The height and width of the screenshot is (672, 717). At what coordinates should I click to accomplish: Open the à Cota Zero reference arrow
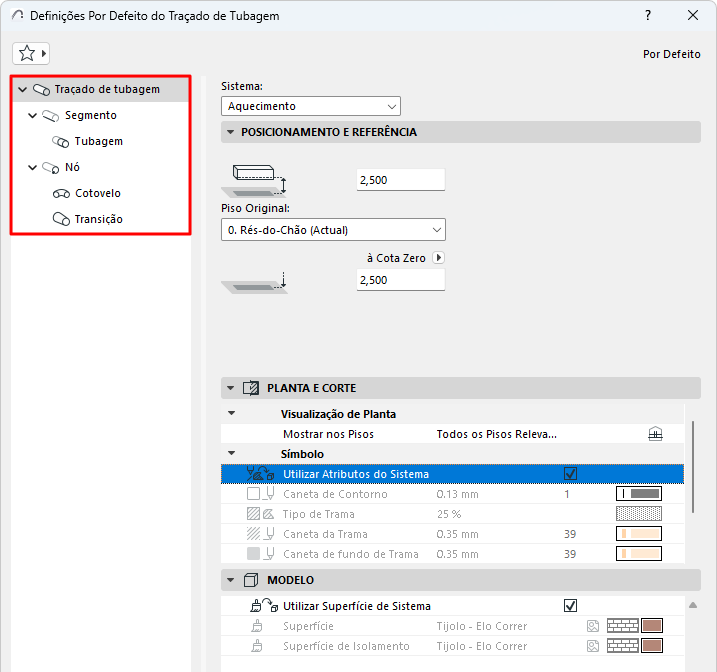pos(439,258)
